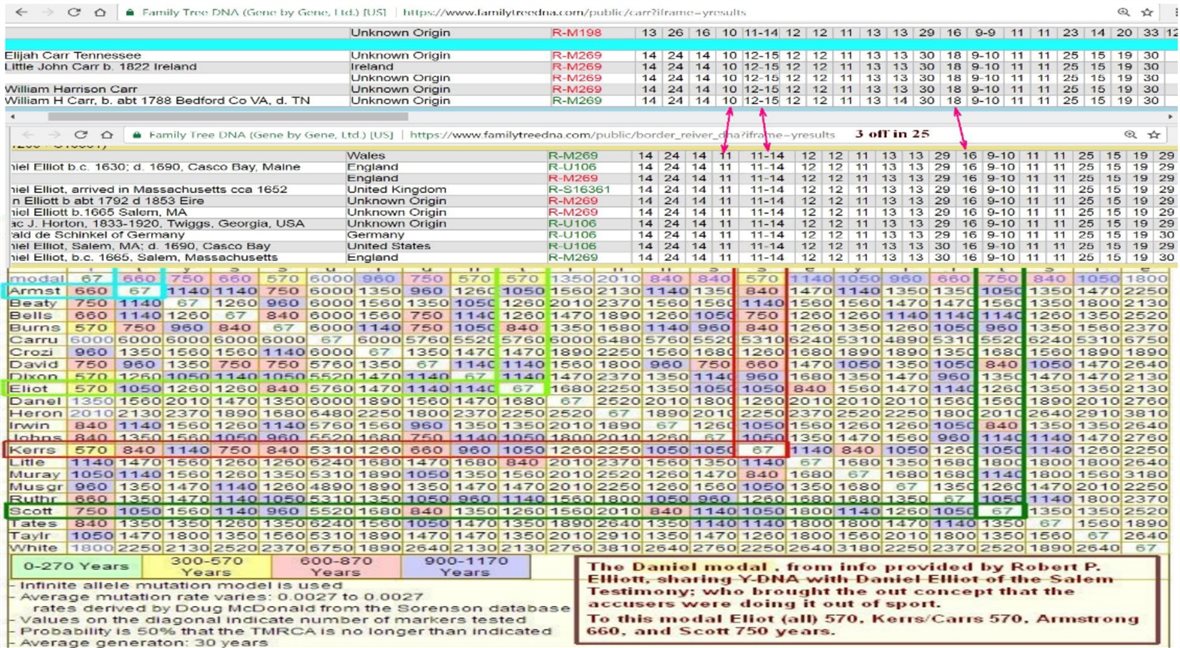
Task: Click the zoom magnifier in the lower browser
Action: [1130, 133]
